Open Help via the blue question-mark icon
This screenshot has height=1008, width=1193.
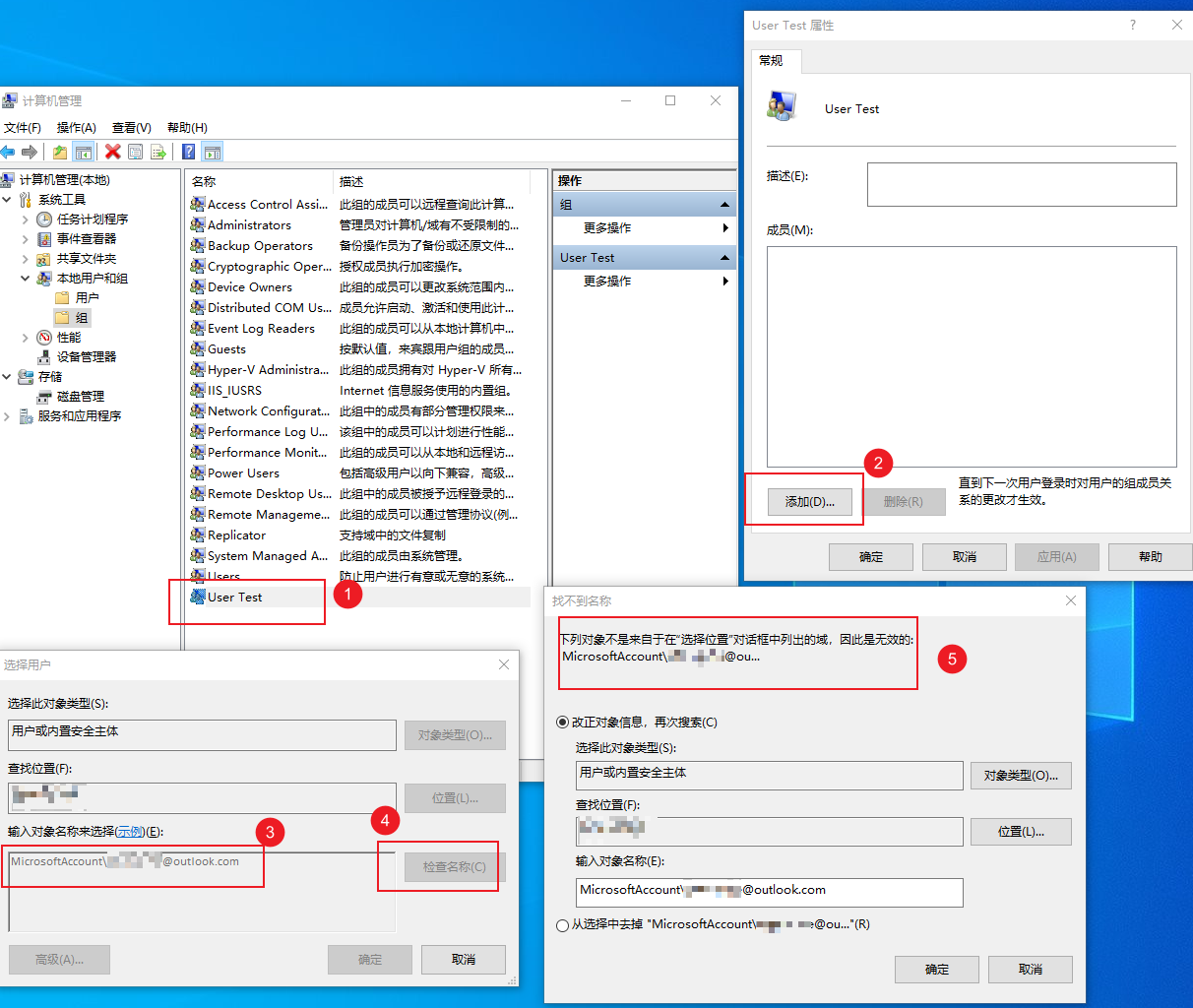click(x=189, y=152)
